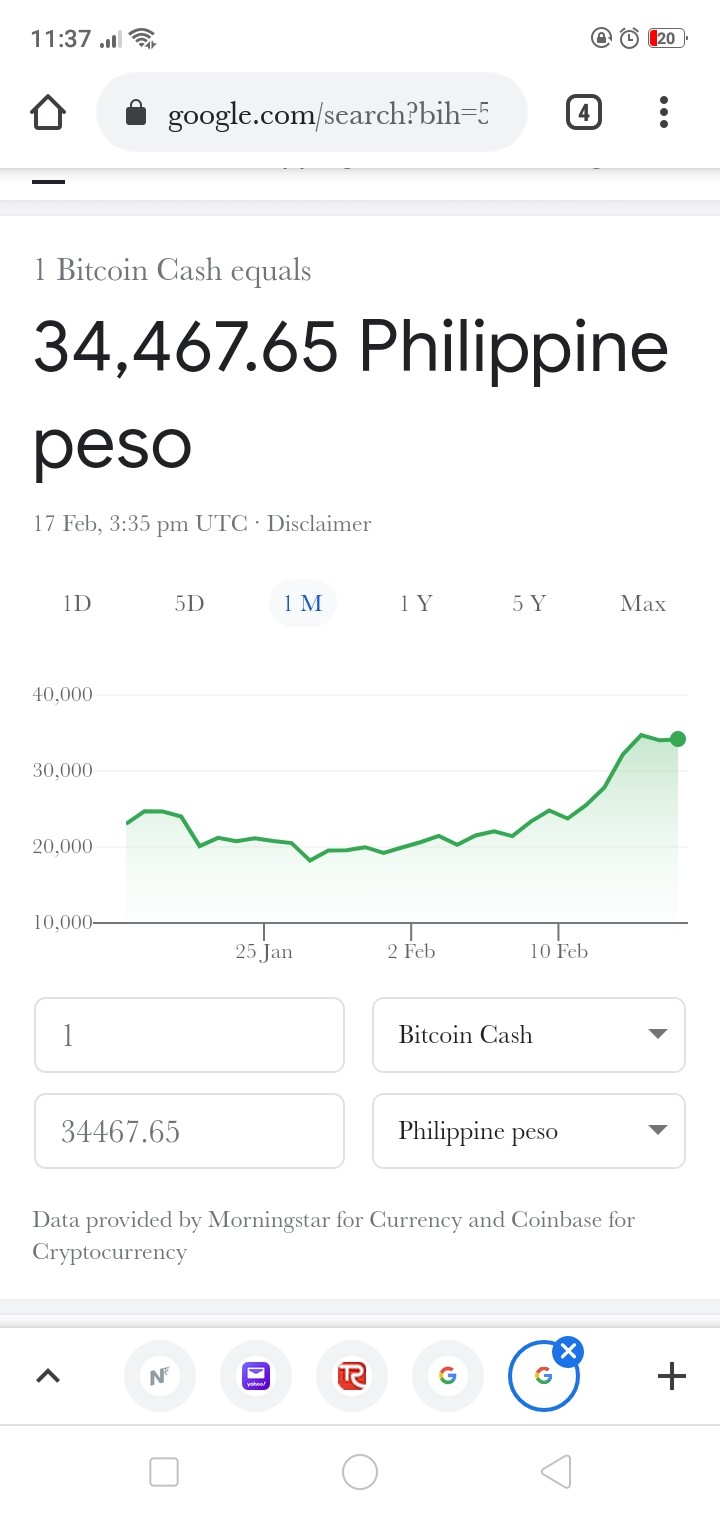Show the Max chart range
This screenshot has height=1520, width=720.
click(642, 603)
